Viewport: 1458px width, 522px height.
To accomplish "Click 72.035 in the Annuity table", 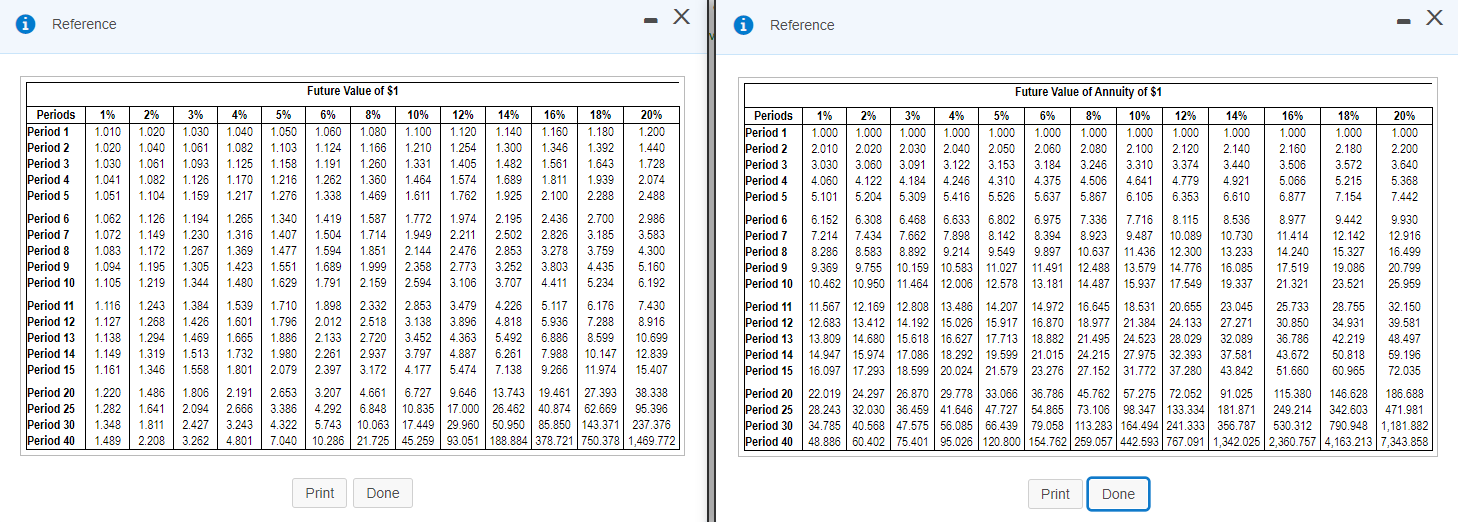I will 1405,371.
